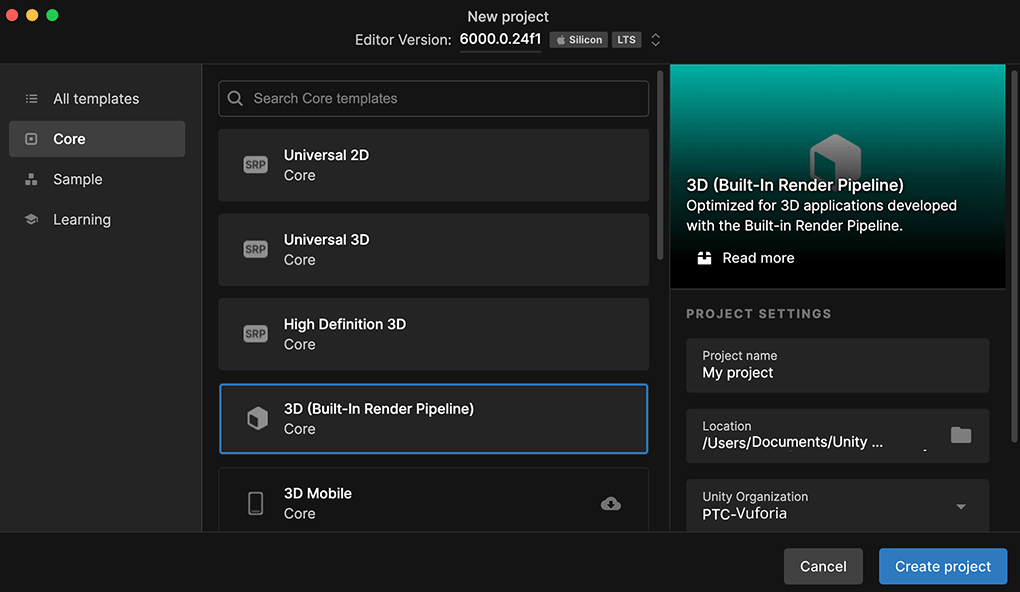Viewport: 1020px width, 592px height.
Task: Click the Learning graduation cap icon
Action: (x=31, y=219)
